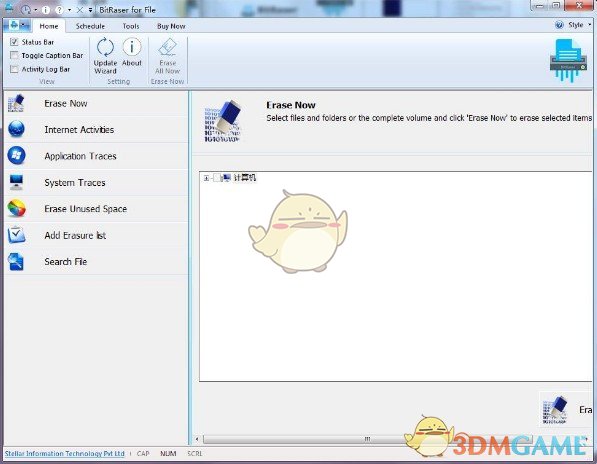Click the SCRL indicator in status bar

pos(195,453)
